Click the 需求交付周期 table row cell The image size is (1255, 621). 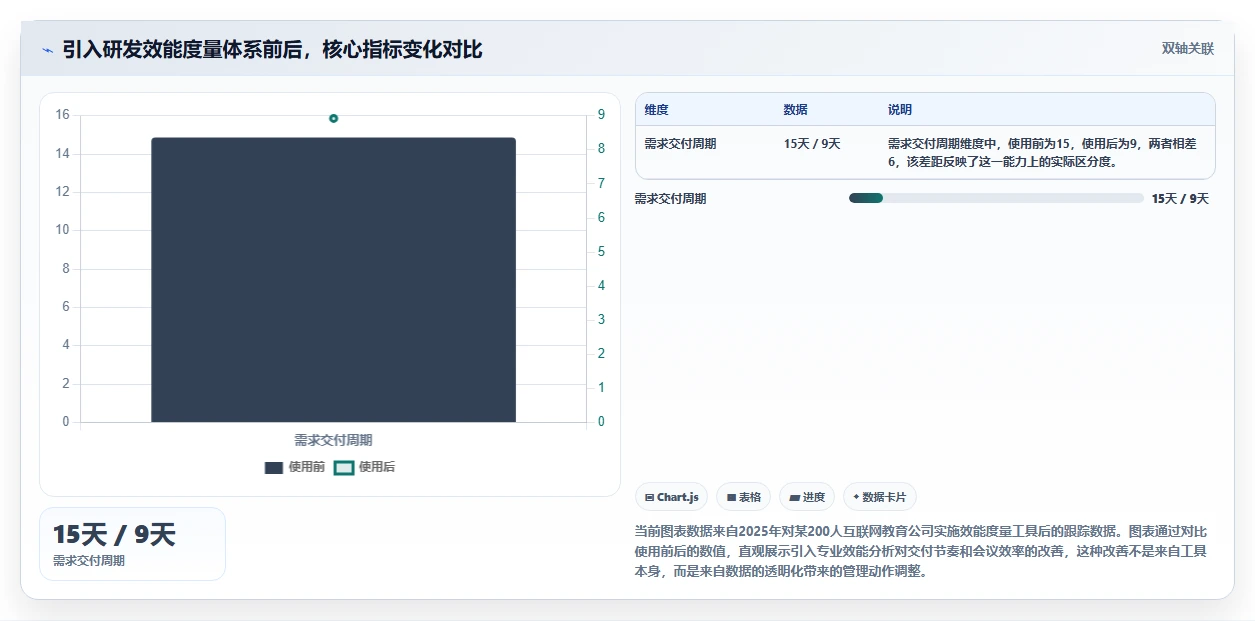[x=680, y=144]
